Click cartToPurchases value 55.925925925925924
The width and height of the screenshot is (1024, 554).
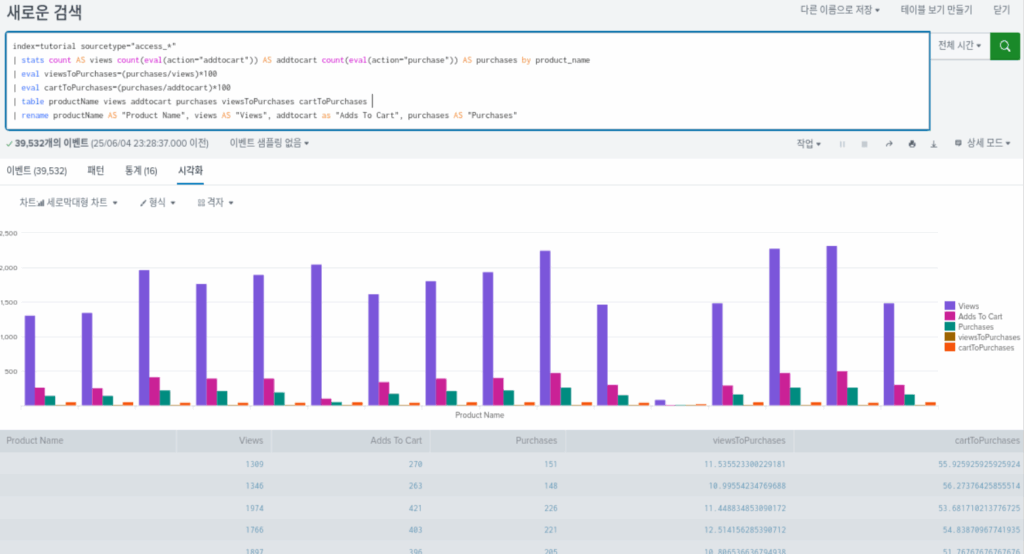(x=979, y=464)
